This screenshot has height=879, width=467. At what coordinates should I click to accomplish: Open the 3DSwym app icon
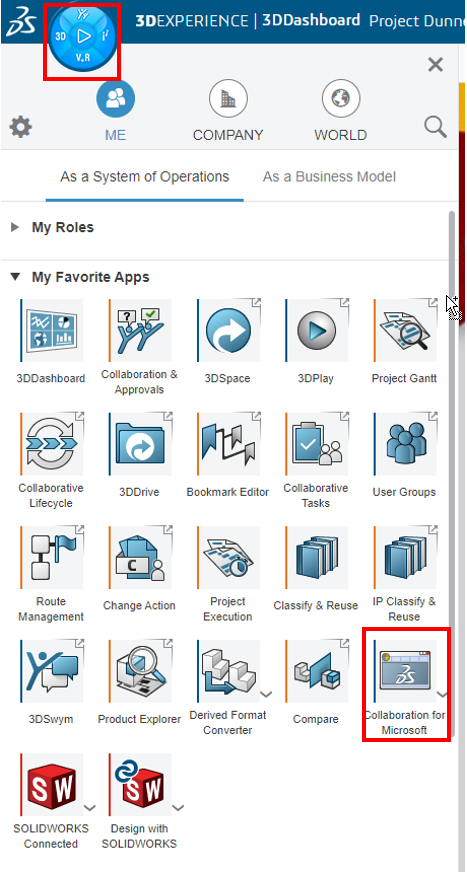pyautogui.click(x=52, y=672)
